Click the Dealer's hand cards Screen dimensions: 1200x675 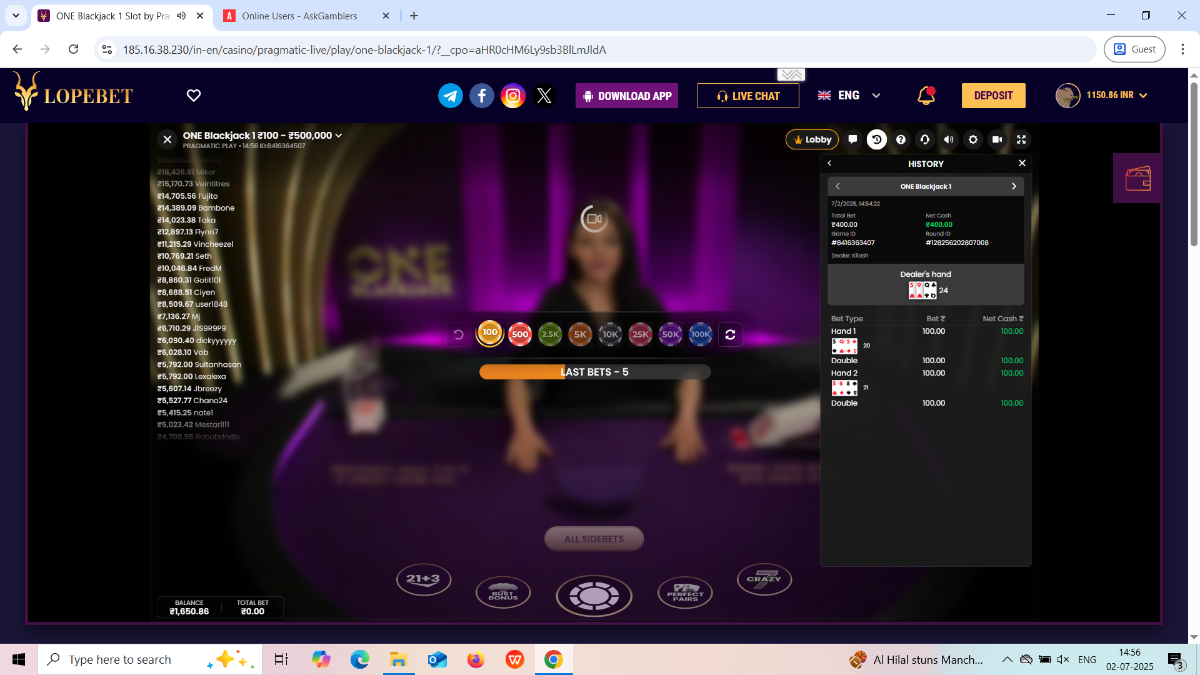tap(922, 290)
